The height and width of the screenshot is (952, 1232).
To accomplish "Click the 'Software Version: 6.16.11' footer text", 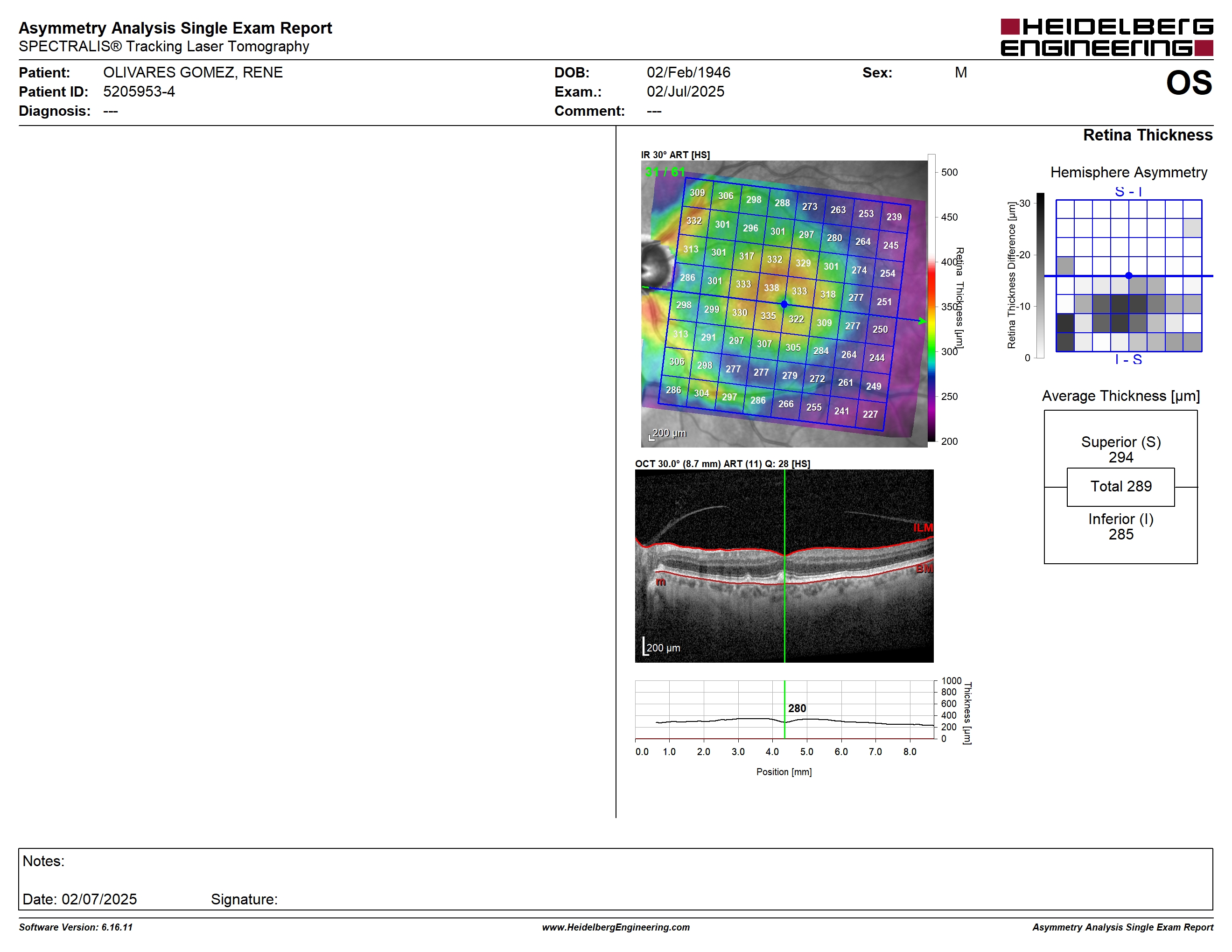I will pos(76,927).
